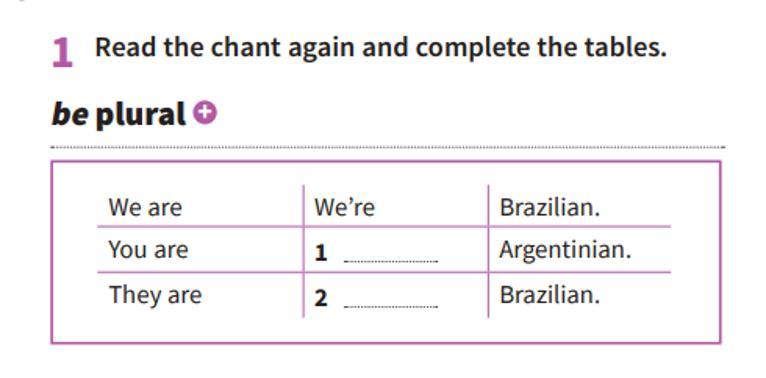Click the bold number 1 in table
The height and width of the screenshot is (378, 766).
(x=320, y=253)
